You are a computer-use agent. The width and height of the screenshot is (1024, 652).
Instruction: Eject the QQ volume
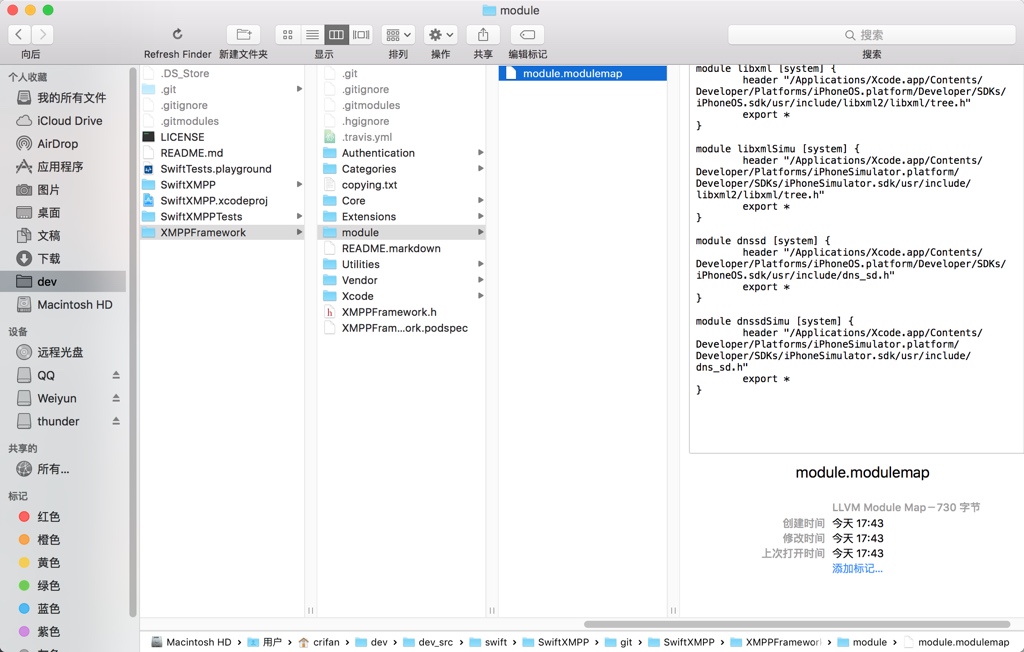click(116, 375)
